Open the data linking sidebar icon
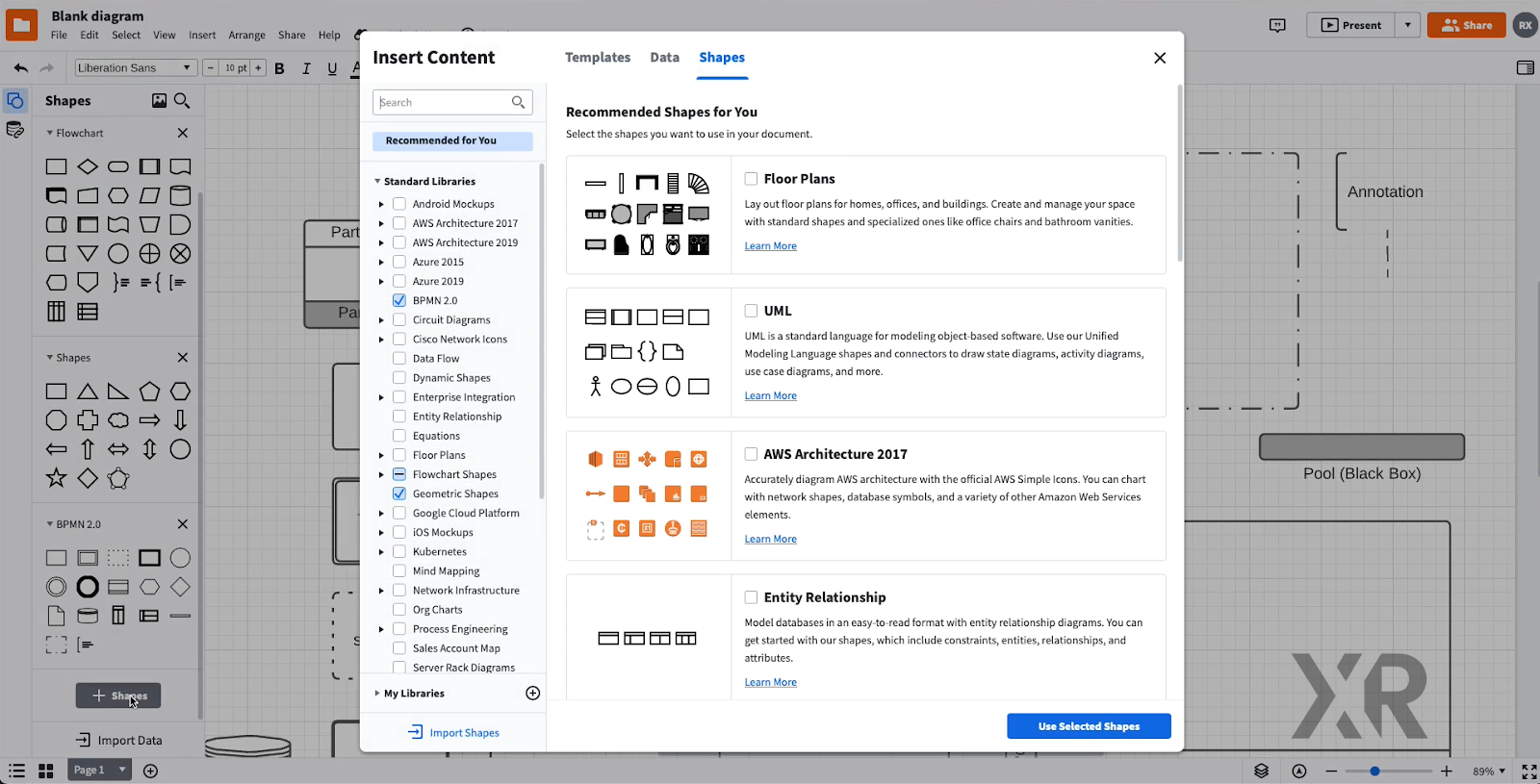Viewport: 1540px width, 784px height. point(15,130)
